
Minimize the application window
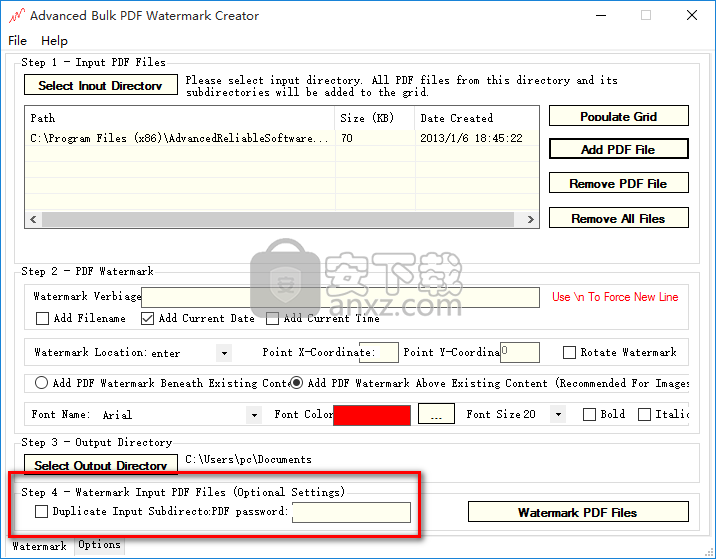[601, 16]
